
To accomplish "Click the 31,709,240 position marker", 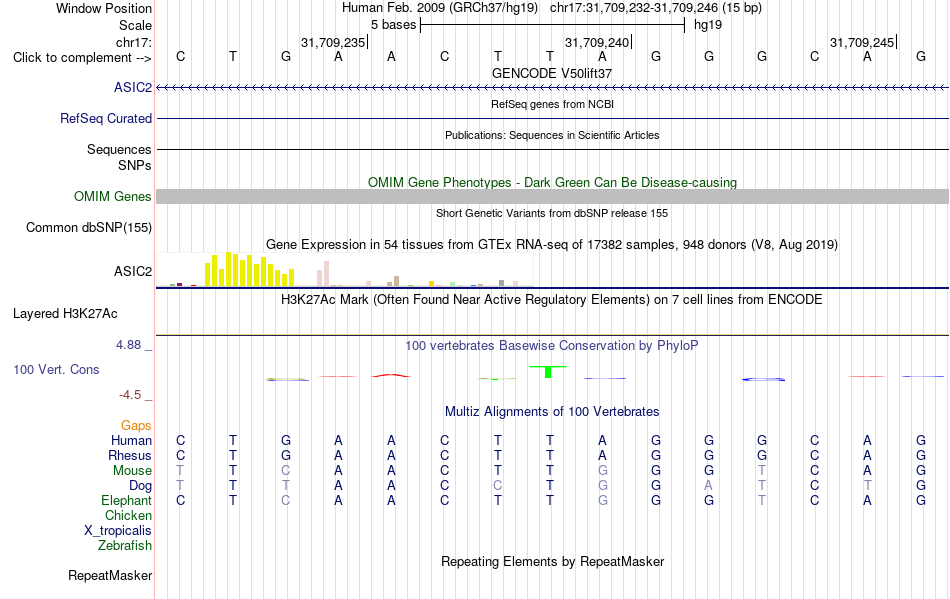I will pos(598,42).
